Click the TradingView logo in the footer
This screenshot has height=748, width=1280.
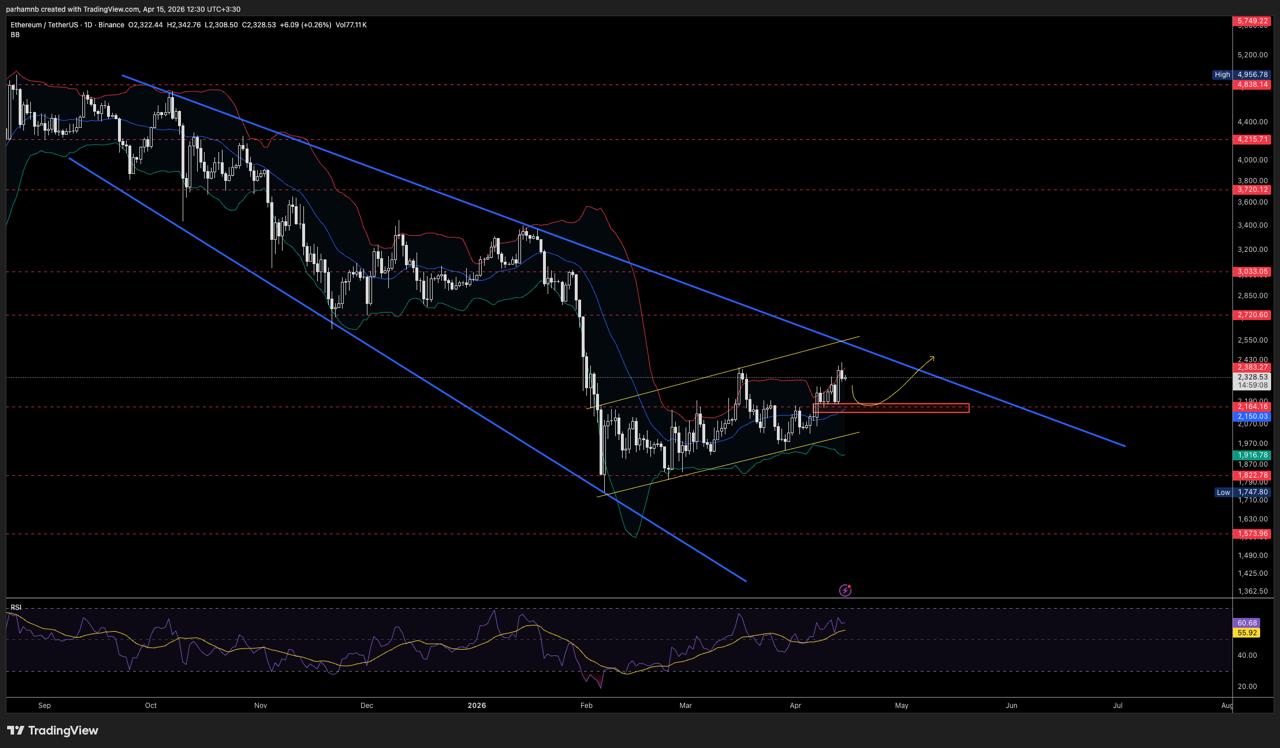[x=54, y=730]
